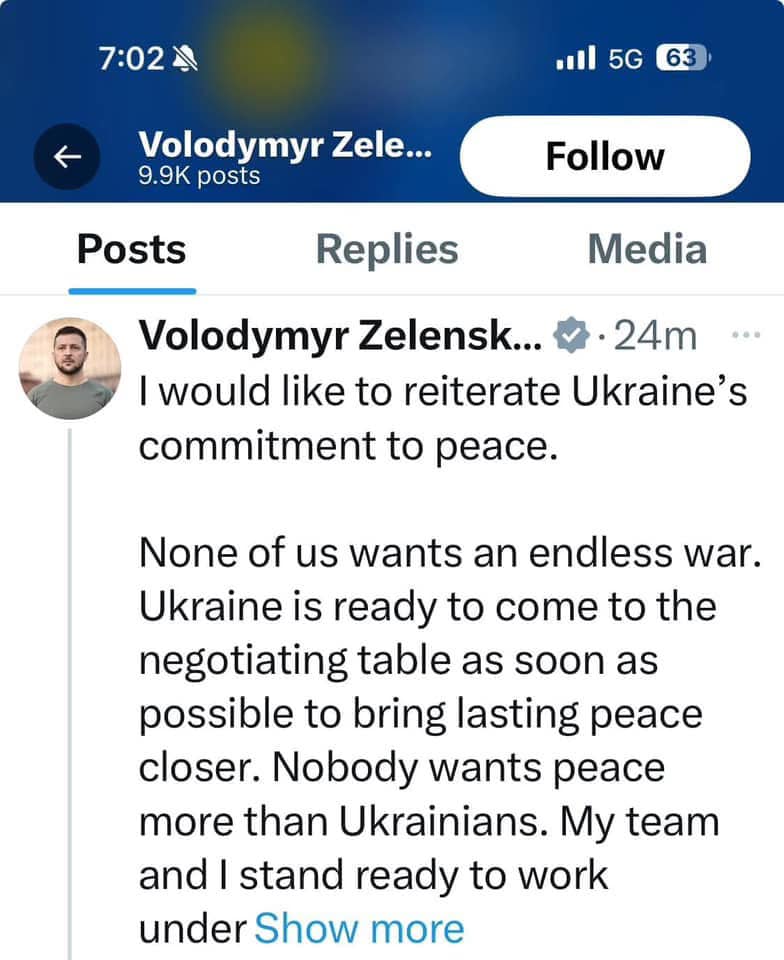784x960 pixels.
Task: Tap the cellular signal bars icon
Action: [576, 58]
